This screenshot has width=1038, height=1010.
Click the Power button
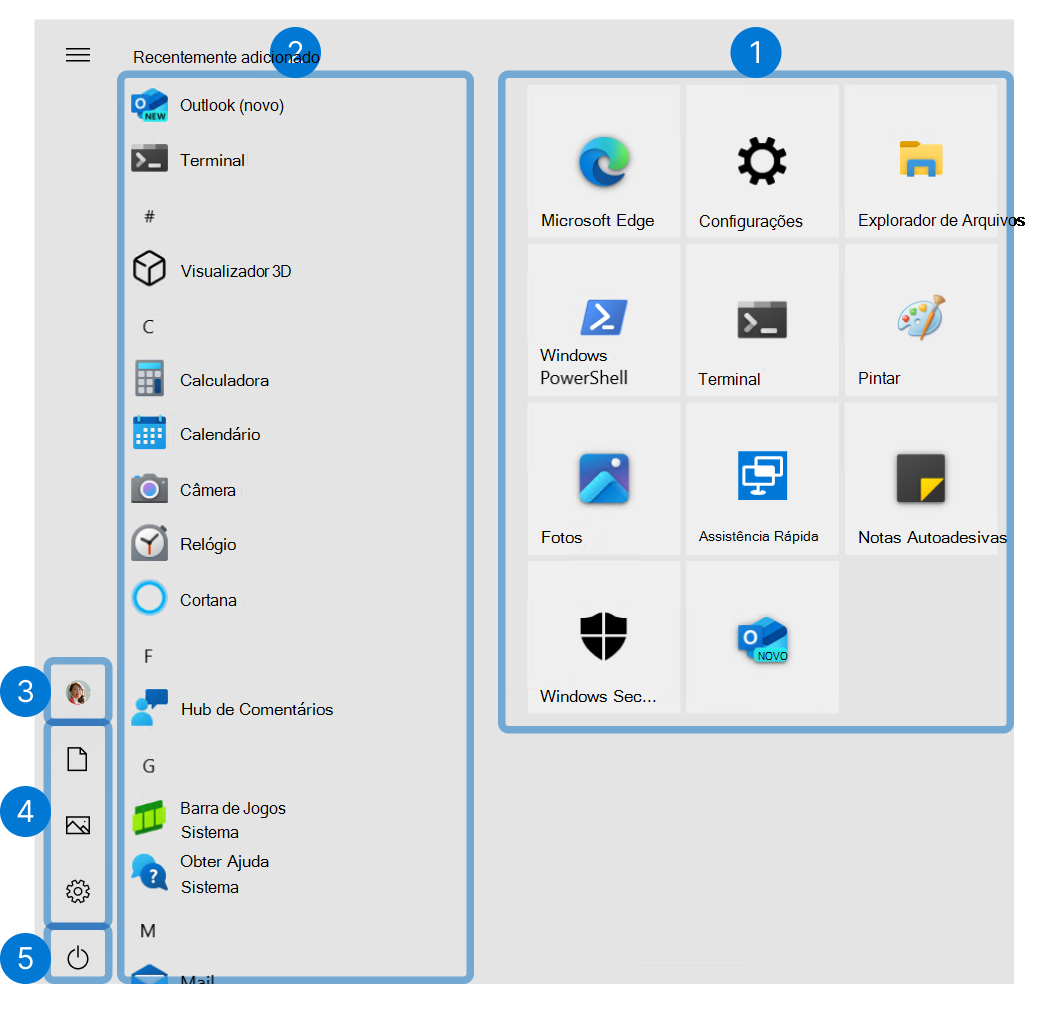[77, 957]
